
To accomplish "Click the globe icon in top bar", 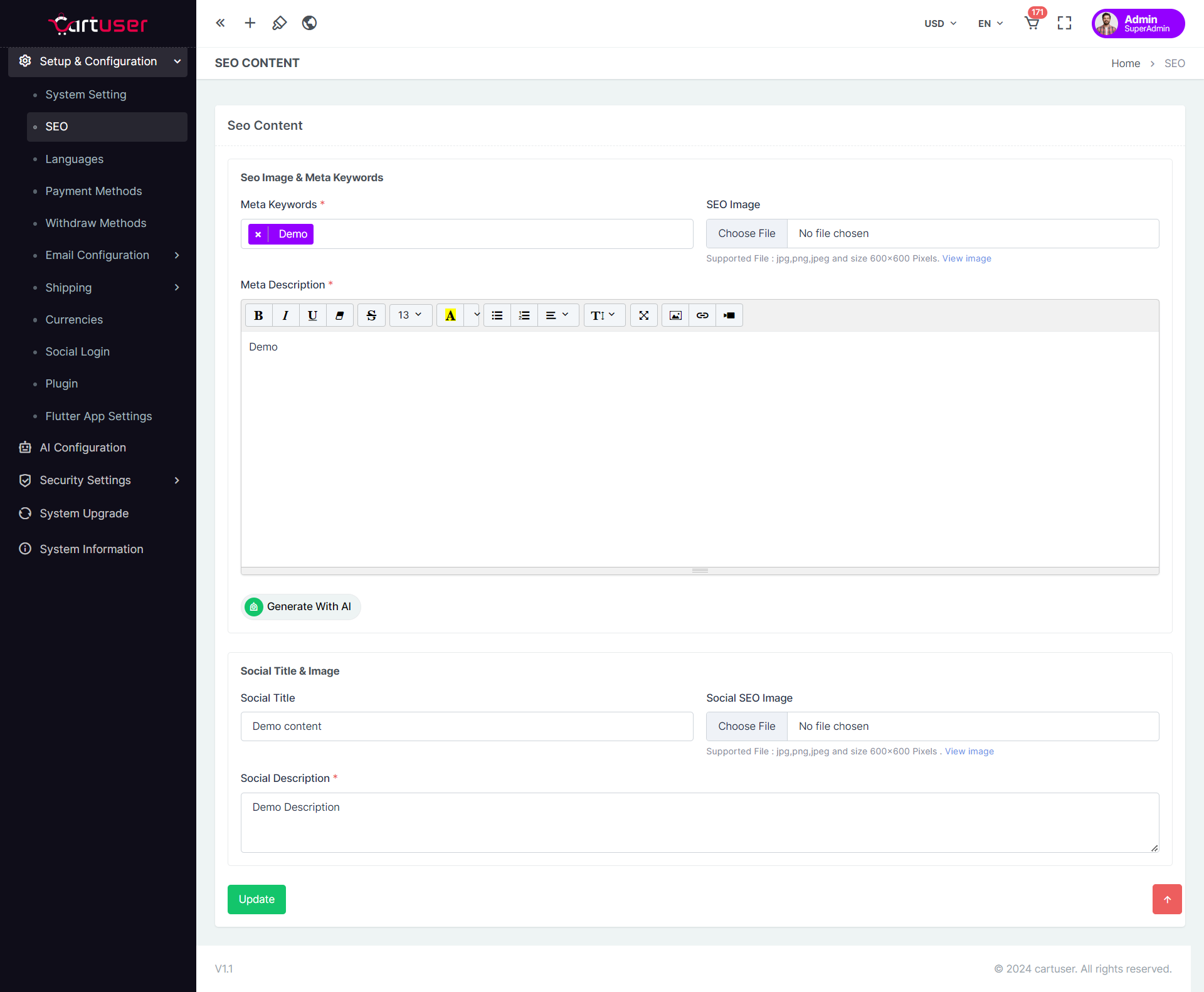I will click(x=309, y=23).
